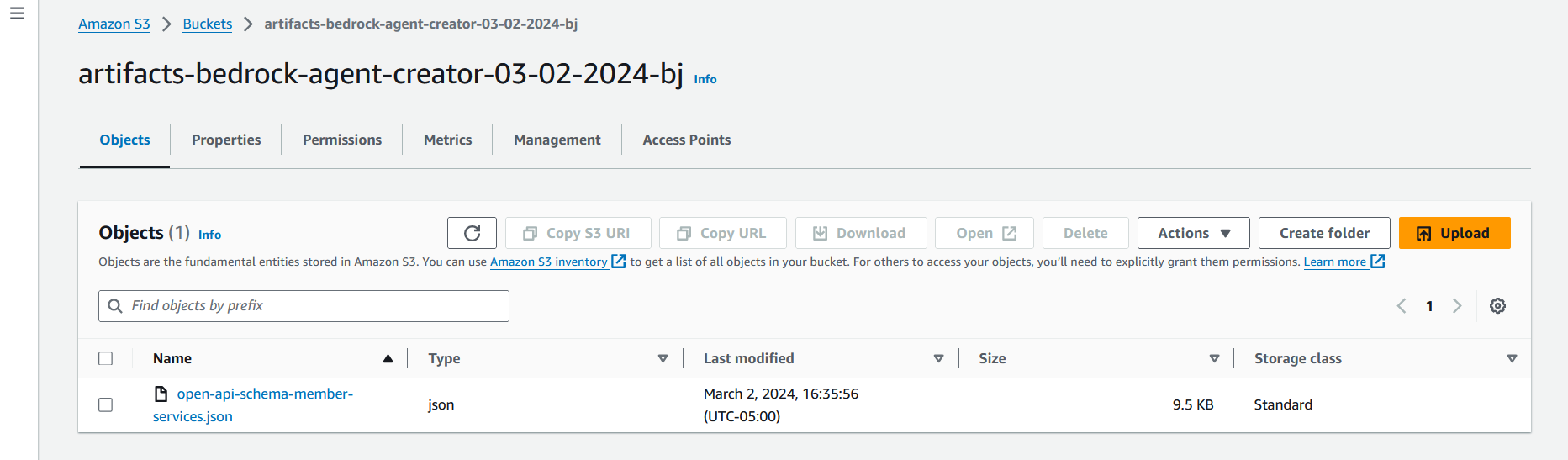Sort by Storage class column arrow
The image size is (1568, 460).
tap(1512, 358)
